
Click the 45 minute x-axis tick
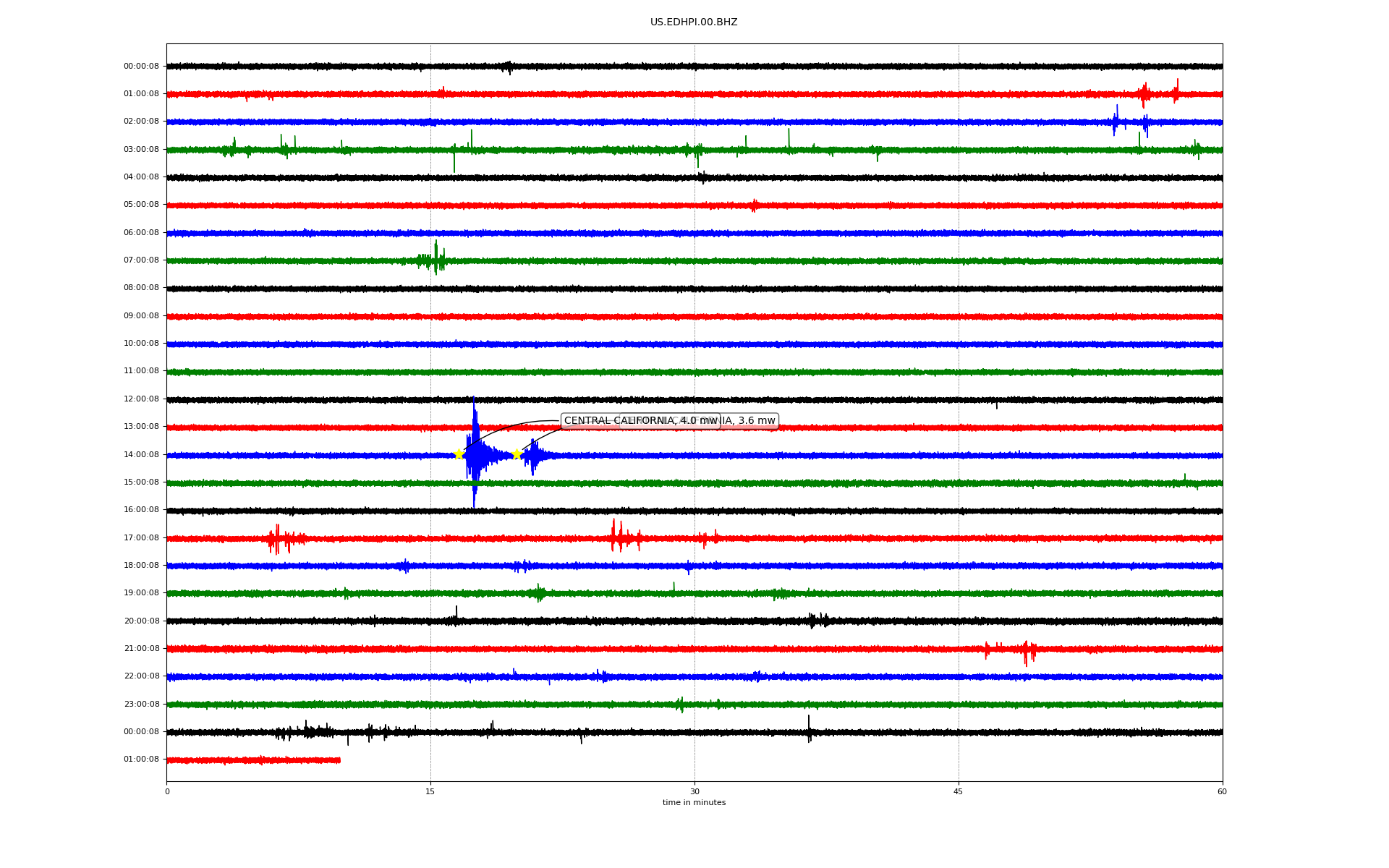click(x=959, y=791)
